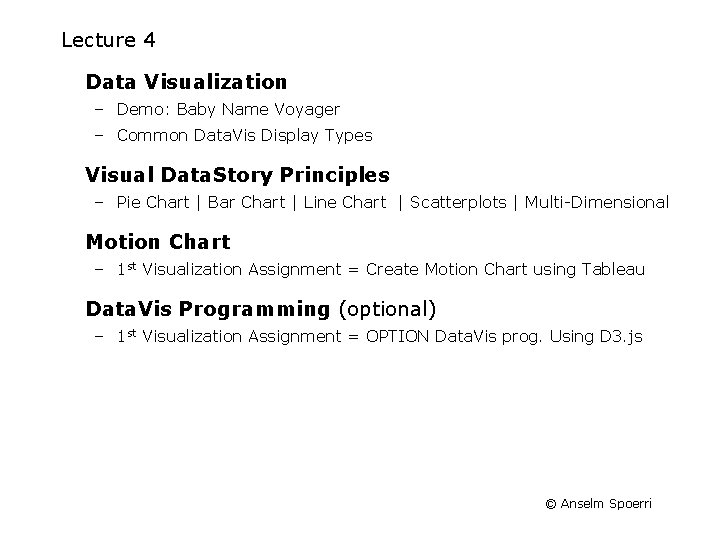This screenshot has width=720, height=540.
Task: Click the "(optional)" label
Action: coord(387,309)
